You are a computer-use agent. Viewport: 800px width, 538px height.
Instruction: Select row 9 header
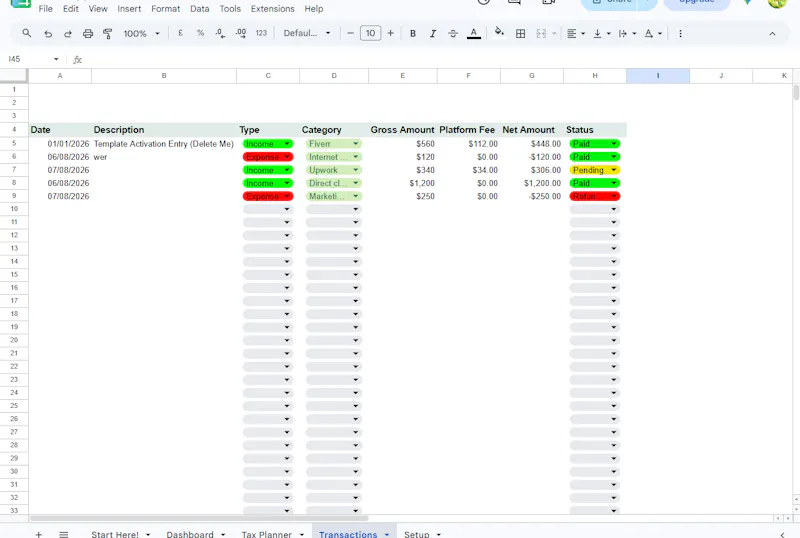[x=14, y=196]
